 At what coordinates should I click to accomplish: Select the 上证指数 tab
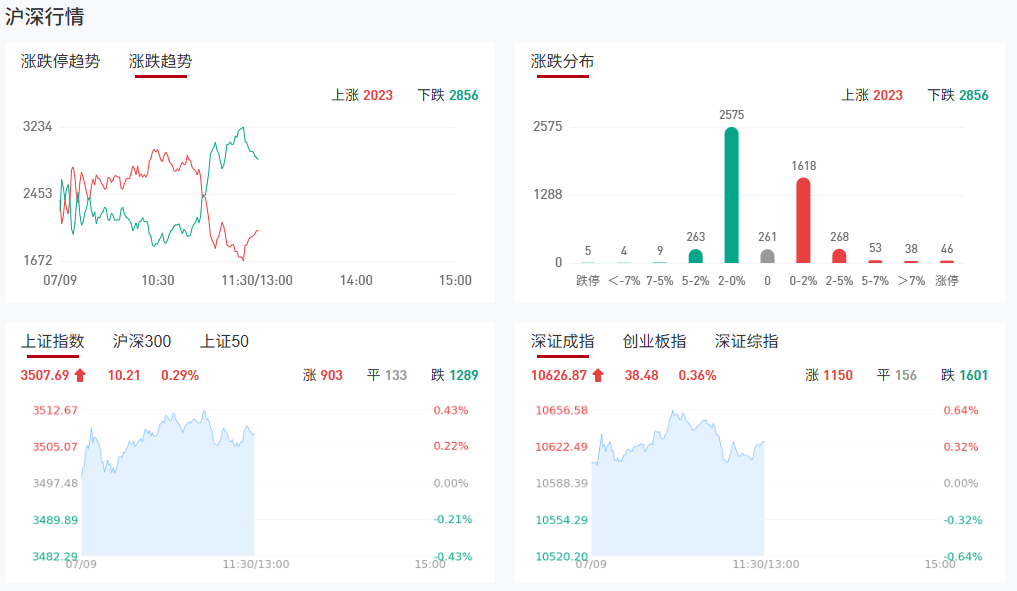pos(53,341)
